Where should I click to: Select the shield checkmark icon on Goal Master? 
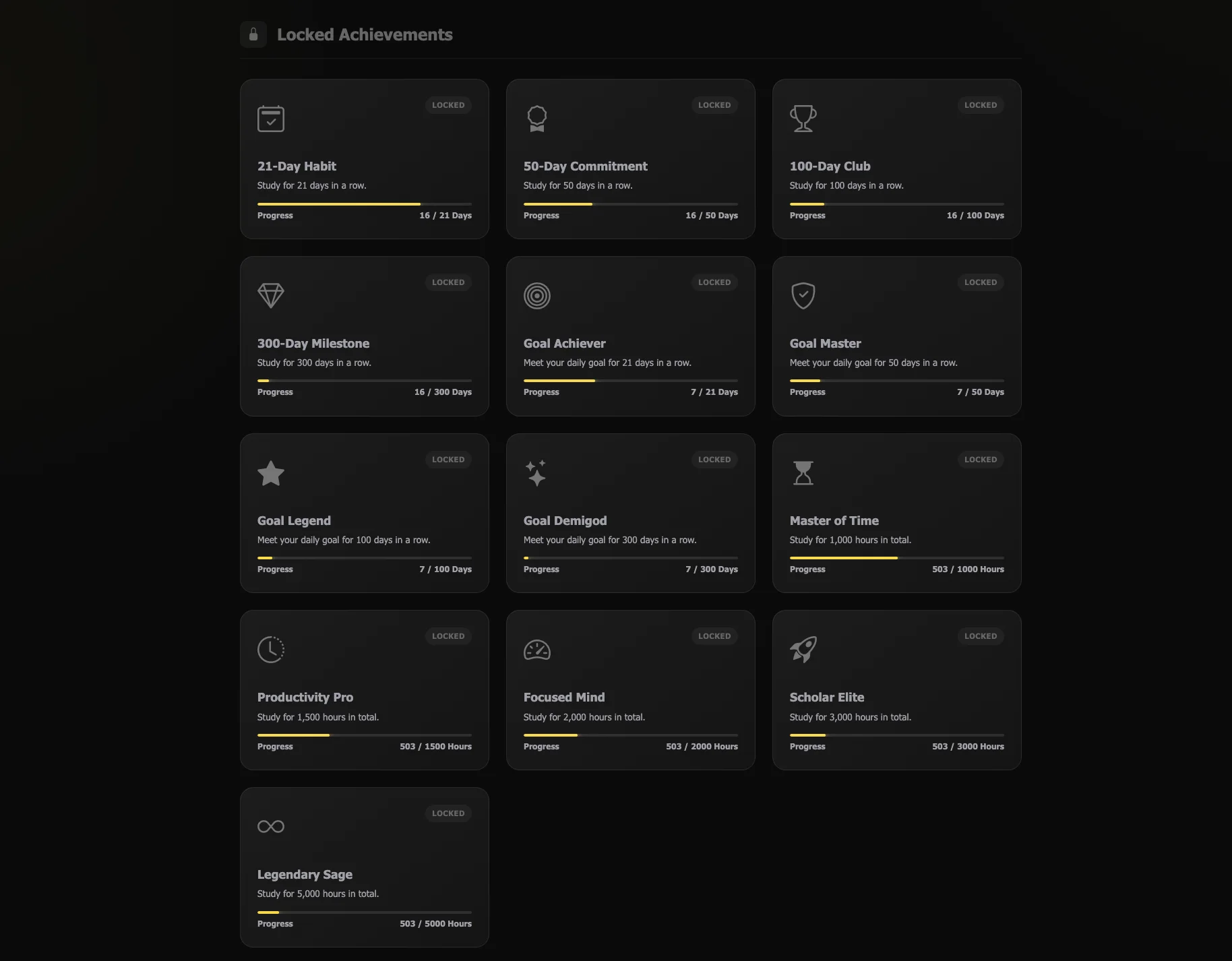pyautogui.click(x=803, y=296)
